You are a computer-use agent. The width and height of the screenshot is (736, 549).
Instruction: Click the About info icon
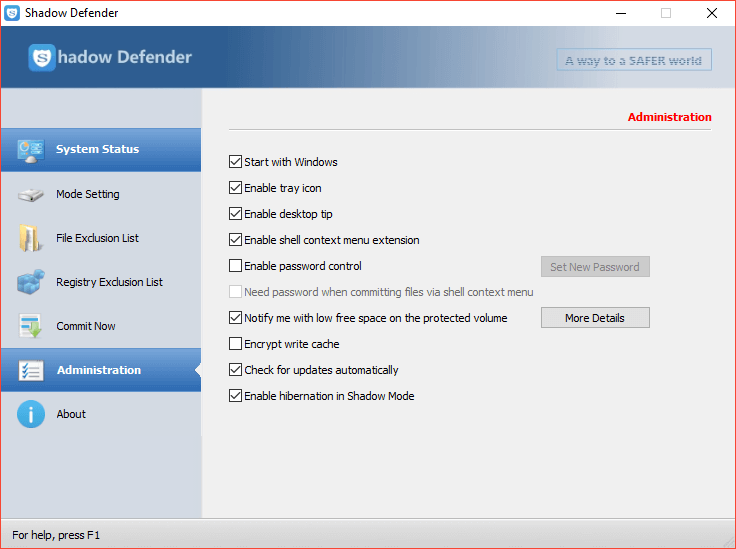[31, 414]
